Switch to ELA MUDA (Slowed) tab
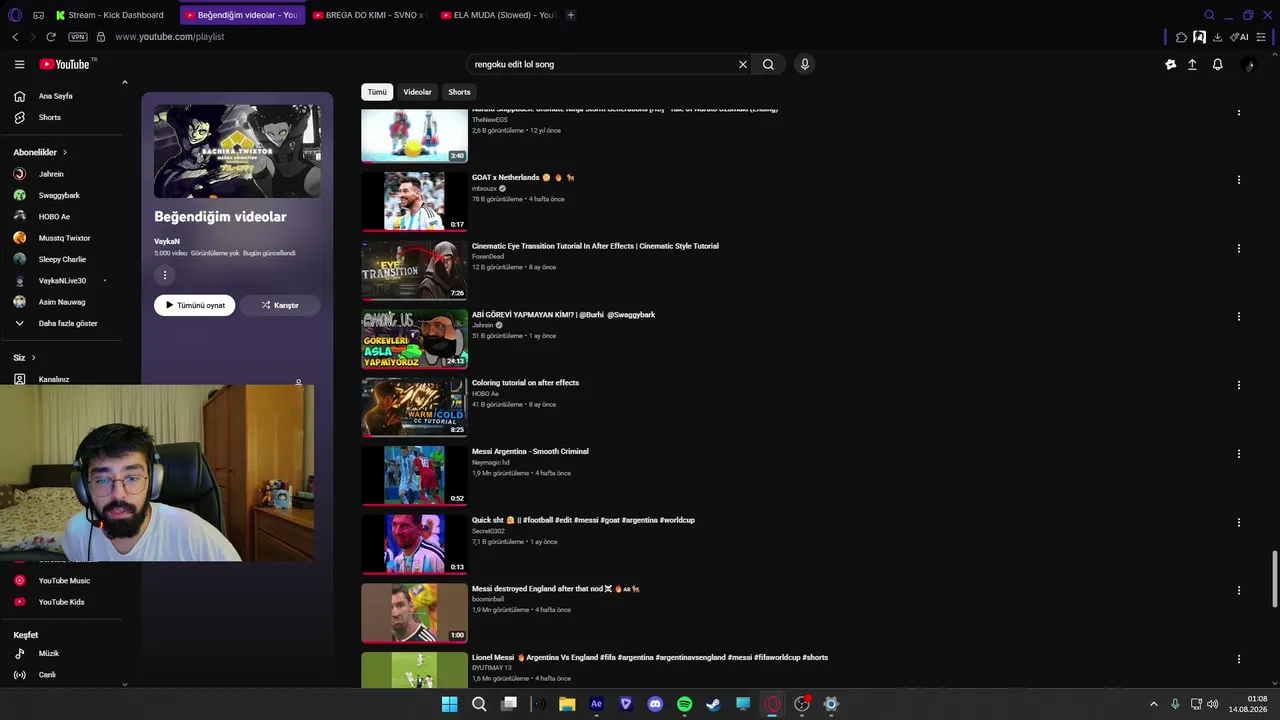The width and height of the screenshot is (1280, 720). coord(498,15)
